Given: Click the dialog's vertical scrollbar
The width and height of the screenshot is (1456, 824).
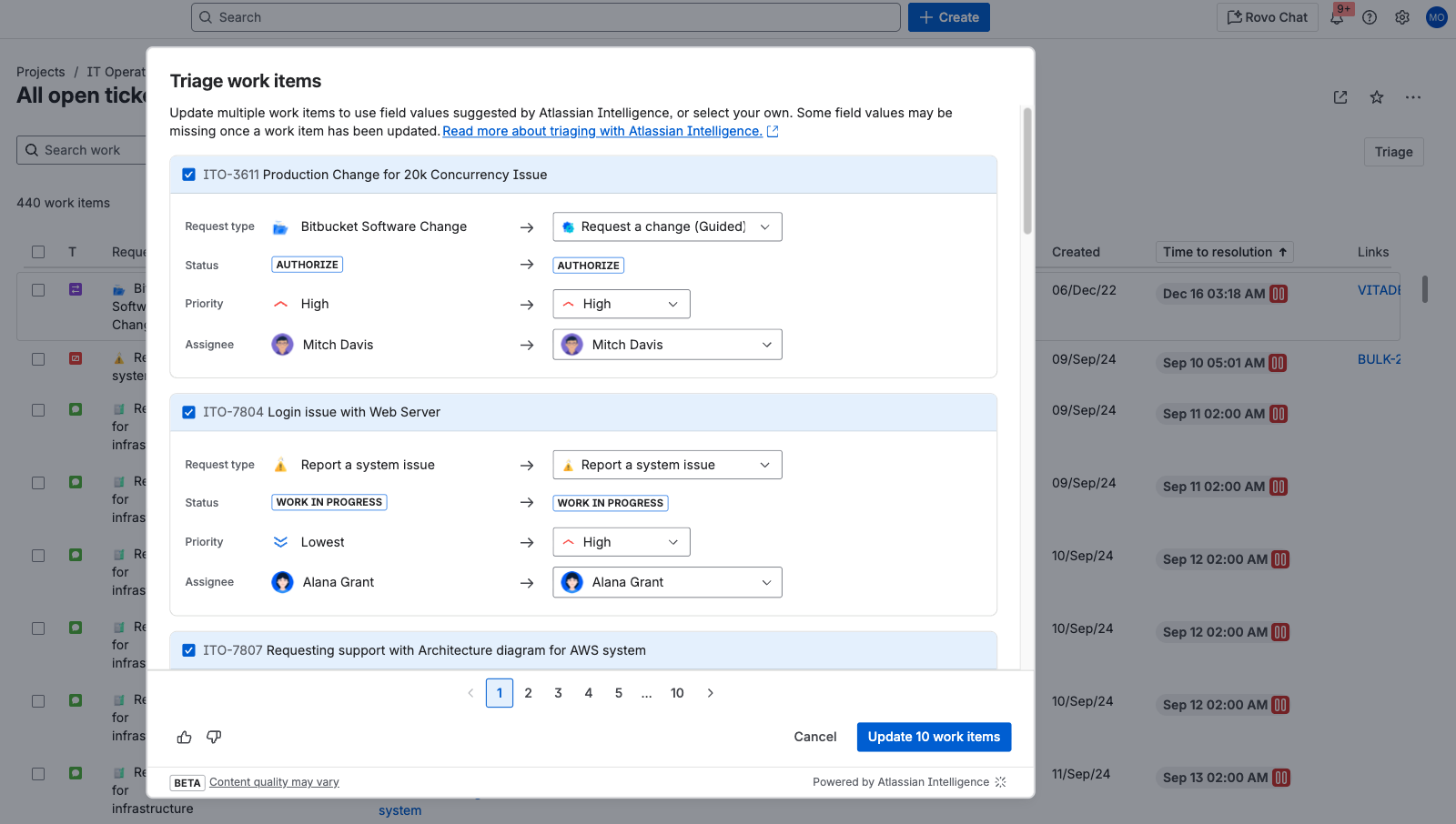Looking at the screenshot, I should 1027,171.
